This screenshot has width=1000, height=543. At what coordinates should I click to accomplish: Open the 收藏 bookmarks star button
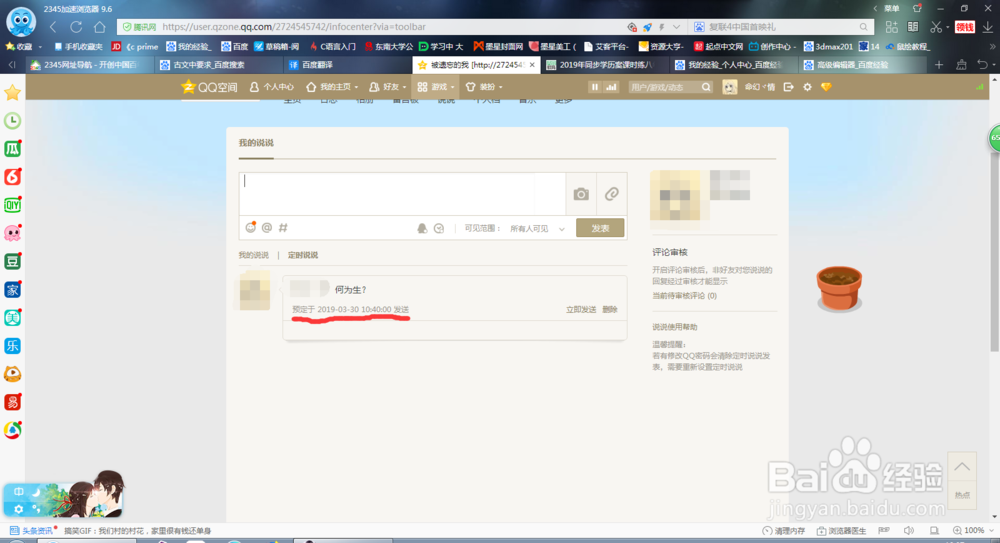19,47
